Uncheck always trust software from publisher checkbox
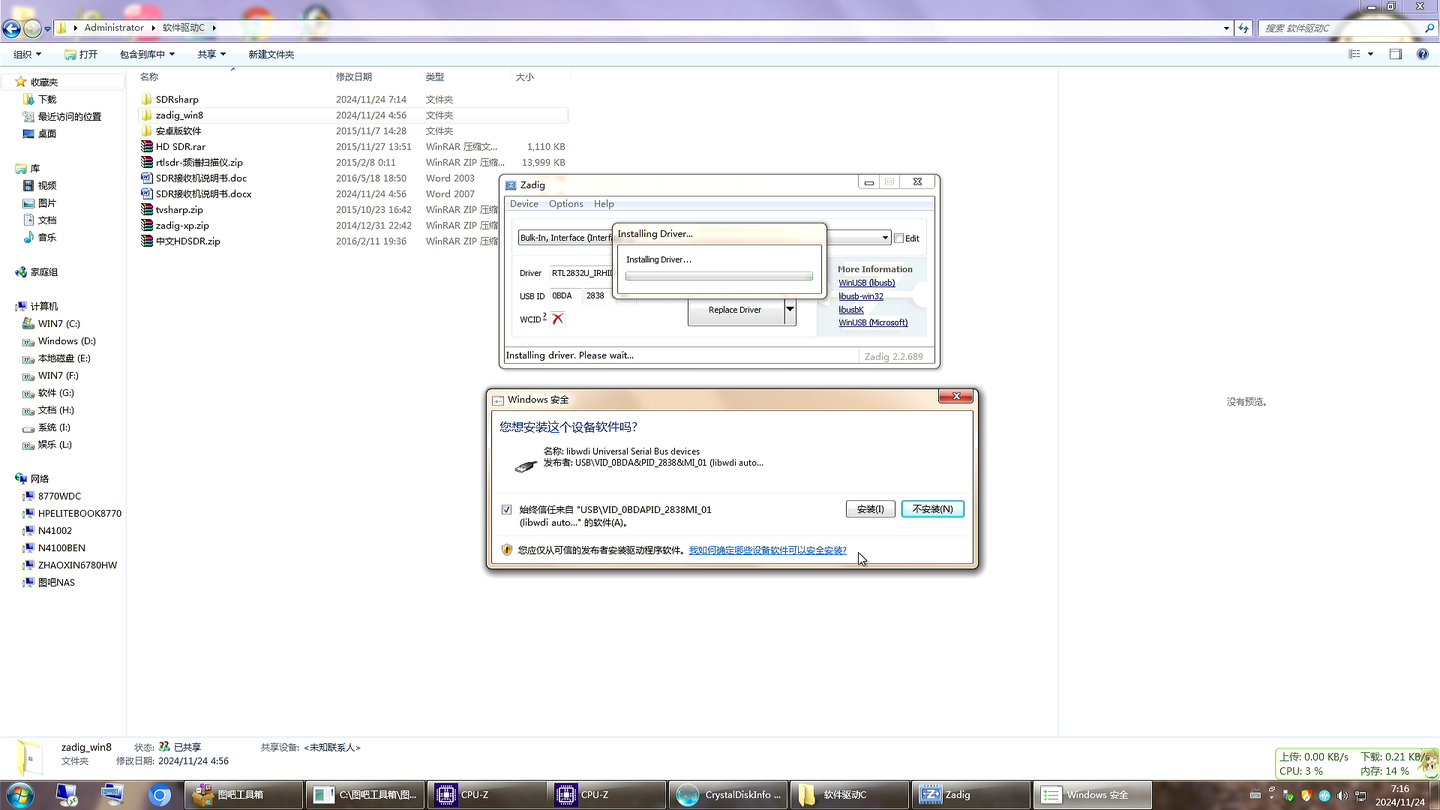 click(506, 509)
